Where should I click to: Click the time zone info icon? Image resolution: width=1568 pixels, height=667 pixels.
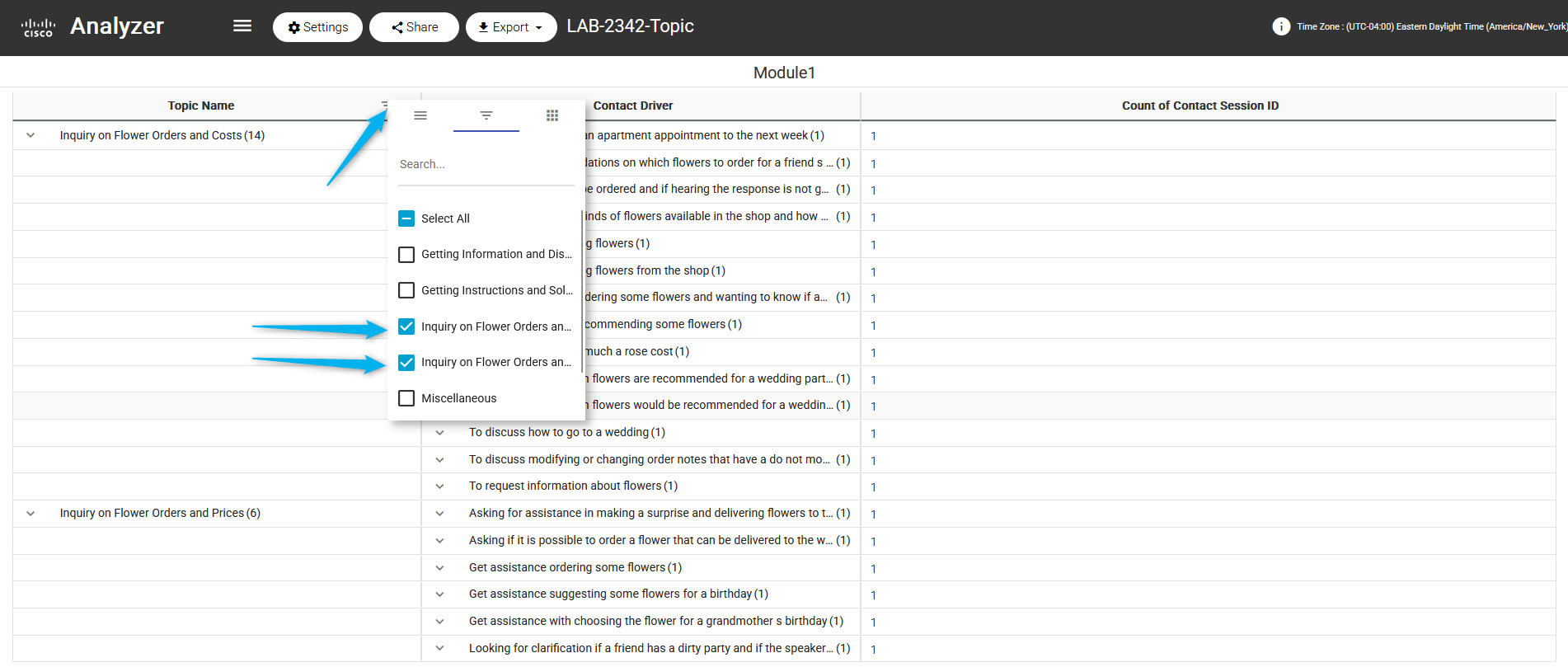(x=1280, y=26)
